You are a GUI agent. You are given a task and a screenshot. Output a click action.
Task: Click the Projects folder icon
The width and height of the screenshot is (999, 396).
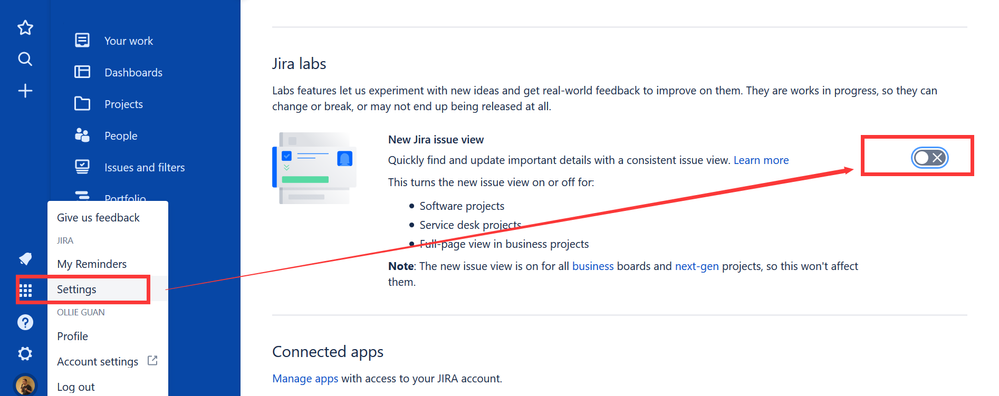click(x=82, y=104)
